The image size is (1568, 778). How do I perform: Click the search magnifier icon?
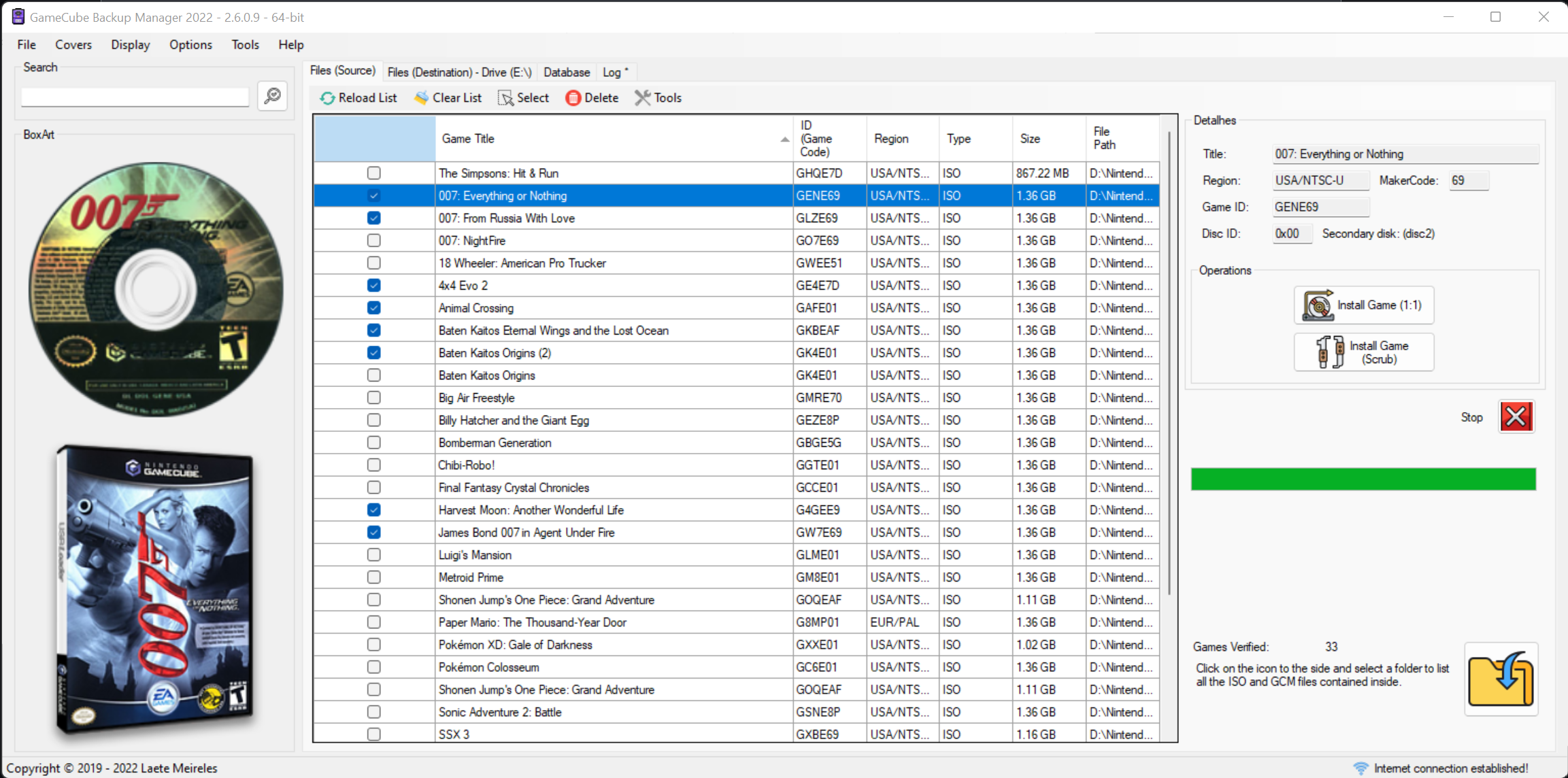click(272, 97)
